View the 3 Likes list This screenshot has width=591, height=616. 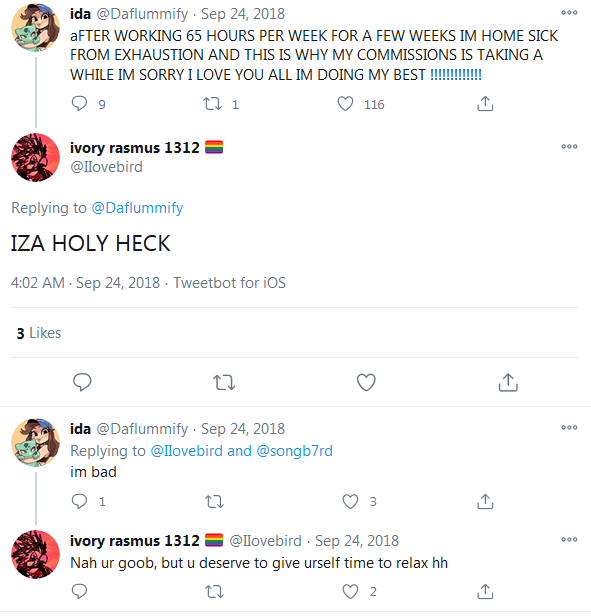[x=39, y=333]
